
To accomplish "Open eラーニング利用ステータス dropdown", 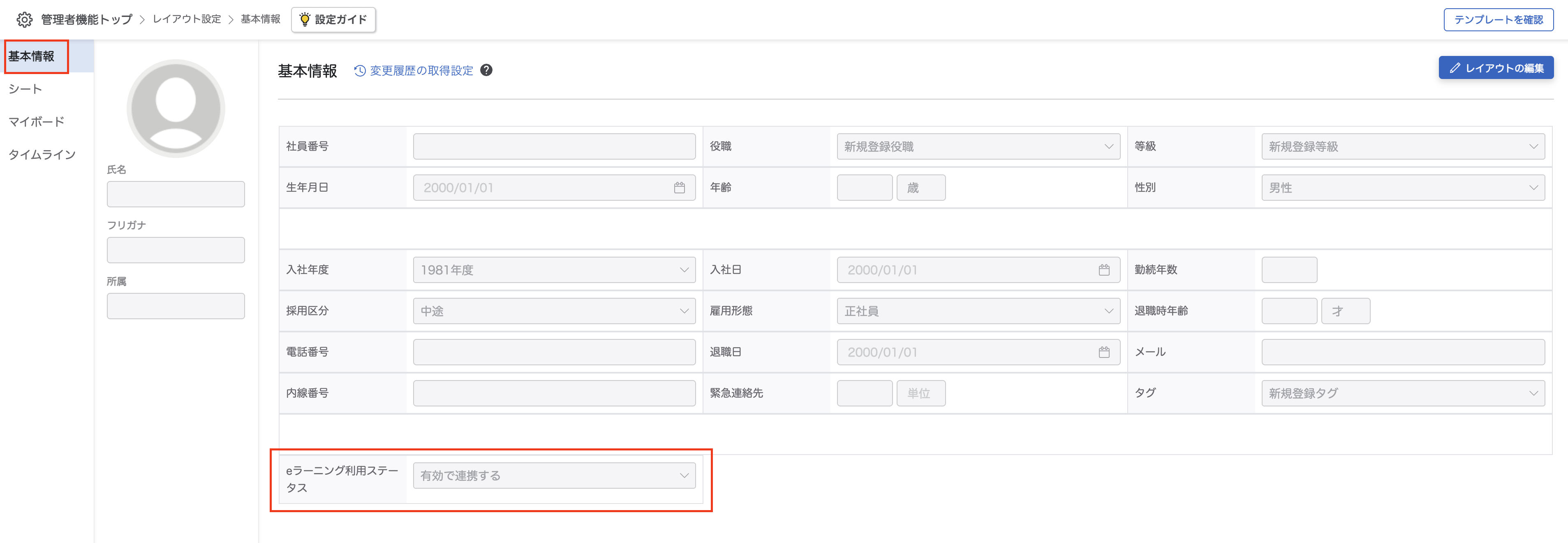I will click(554, 476).
